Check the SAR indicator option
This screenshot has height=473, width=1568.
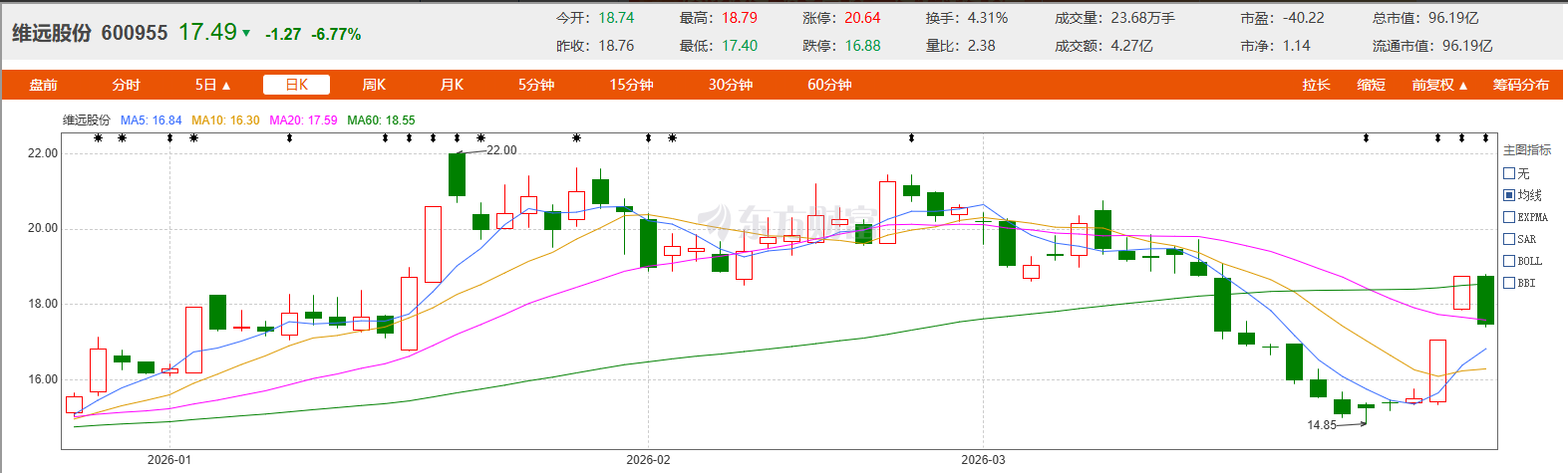click(x=1509, y=239)
